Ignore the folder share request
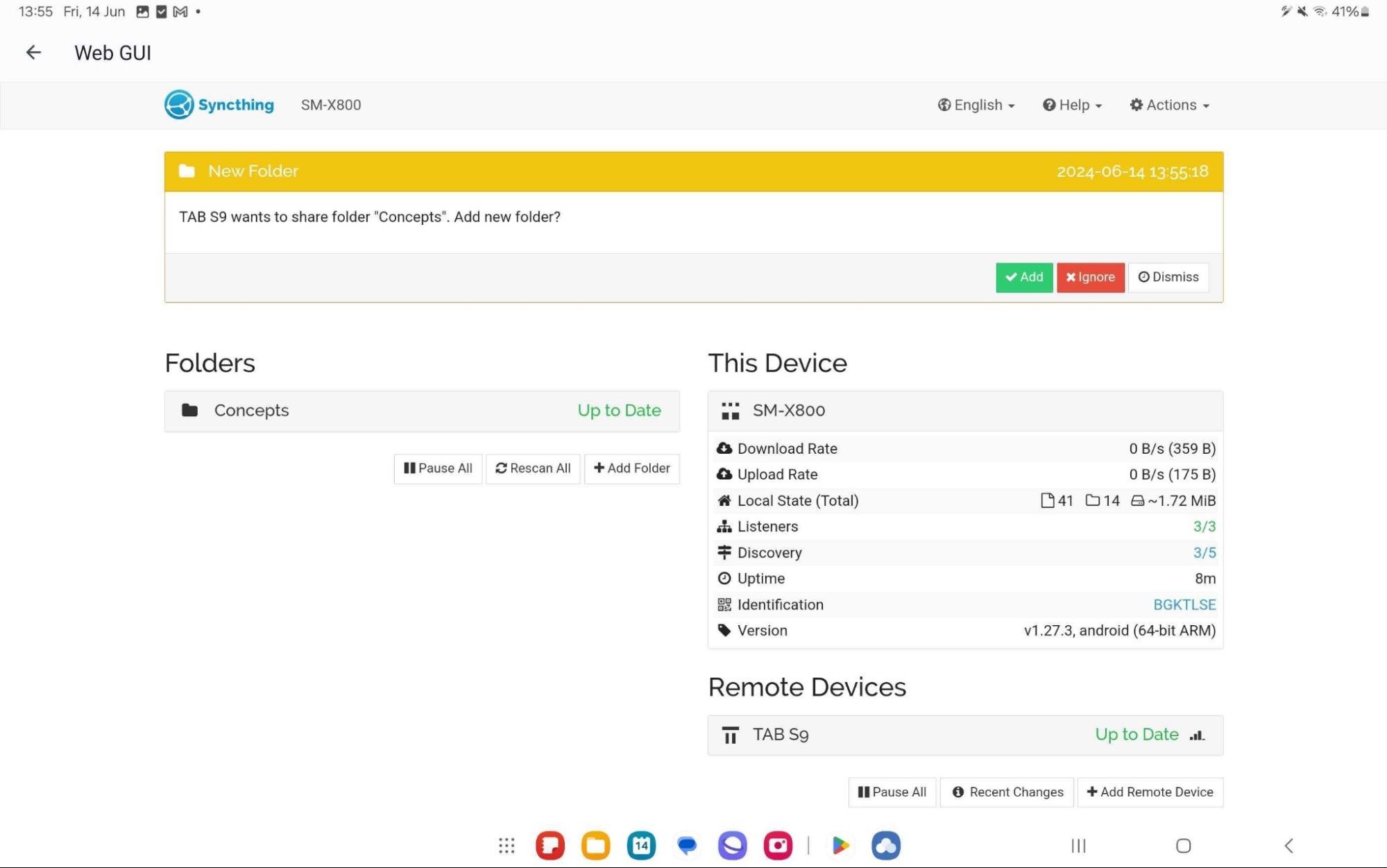 pos(1090,278)
